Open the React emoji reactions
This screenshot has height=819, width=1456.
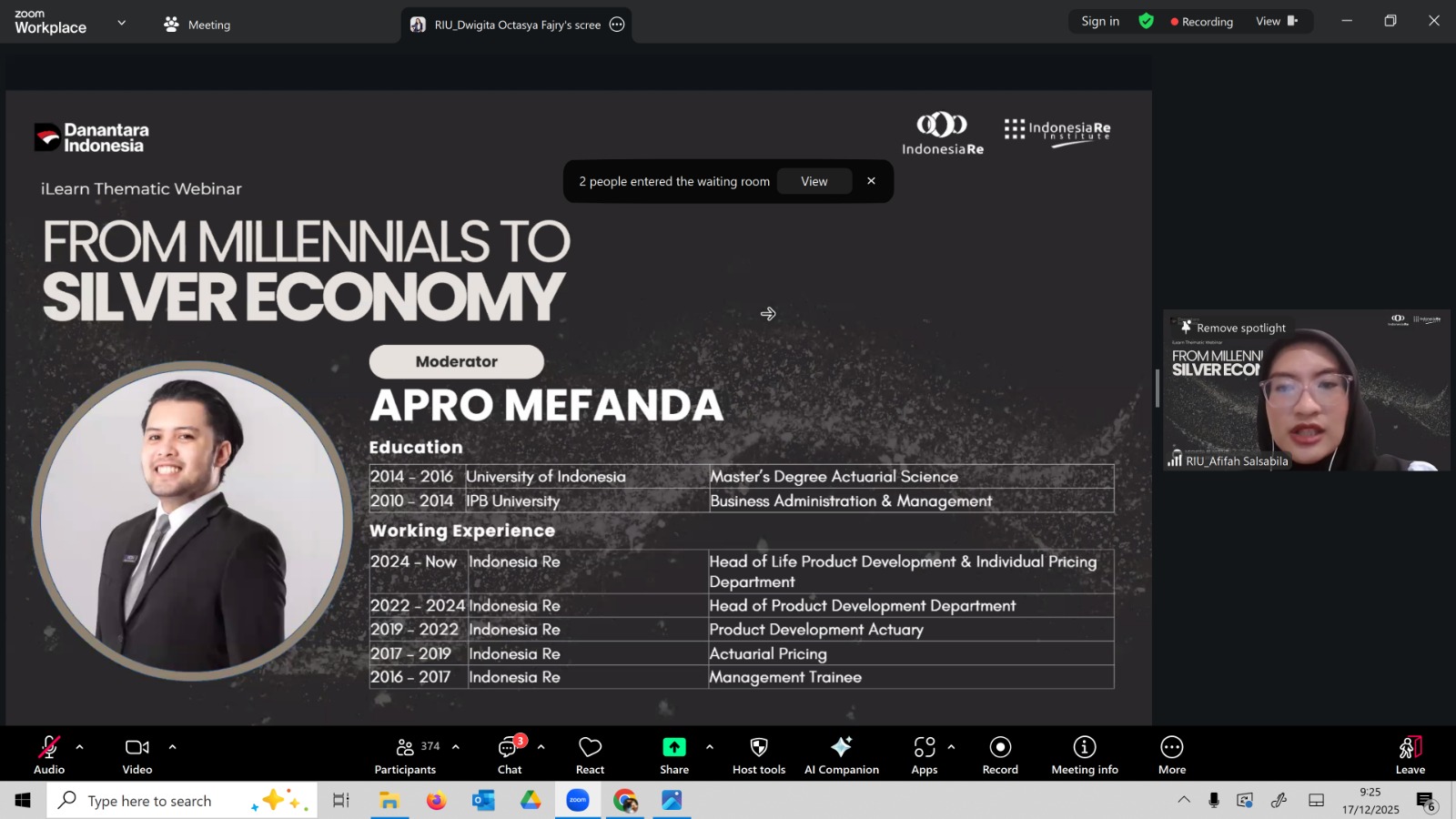(x=590, y=754)
